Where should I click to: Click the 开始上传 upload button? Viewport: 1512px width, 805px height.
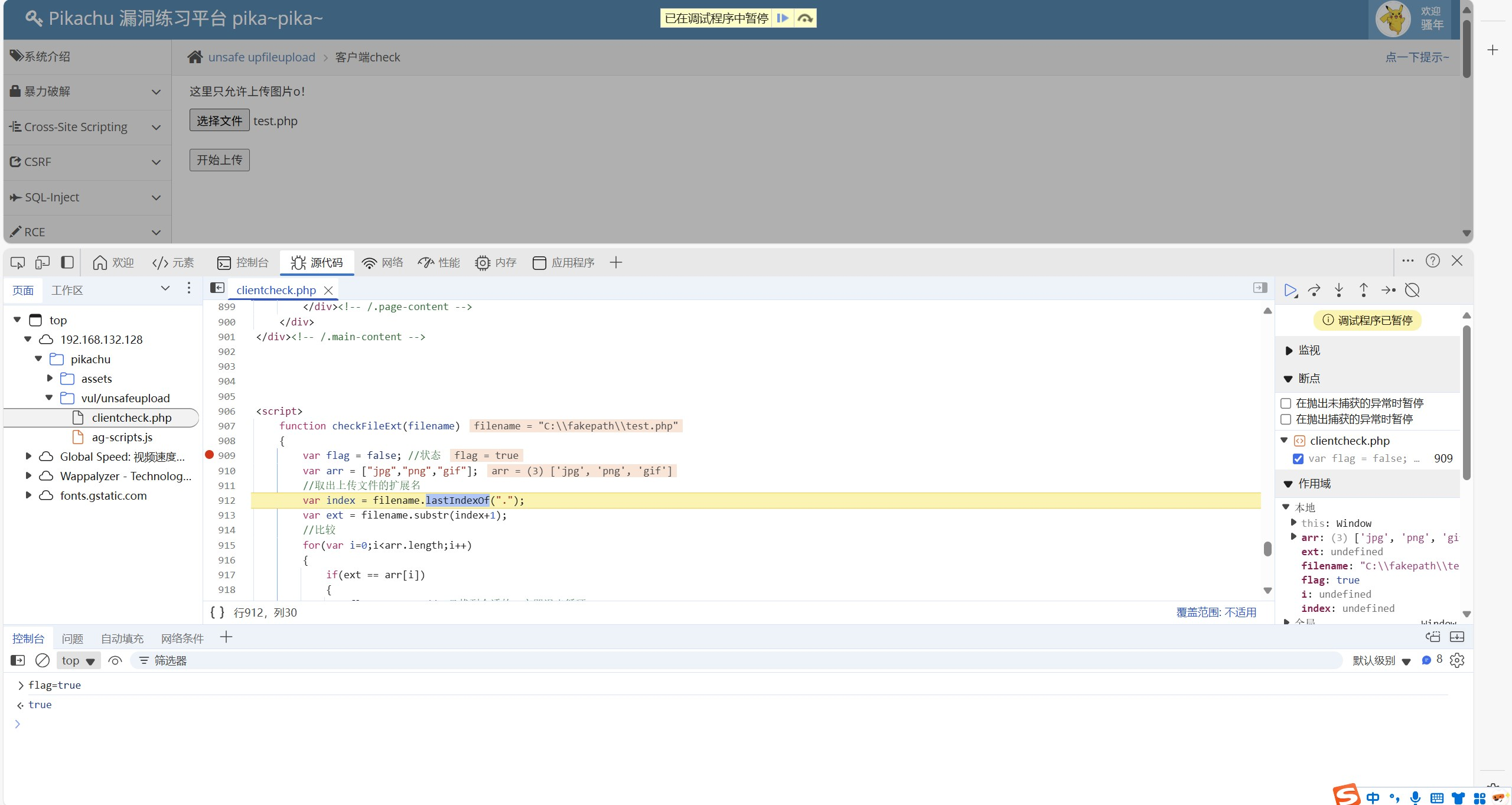[219, 159]
